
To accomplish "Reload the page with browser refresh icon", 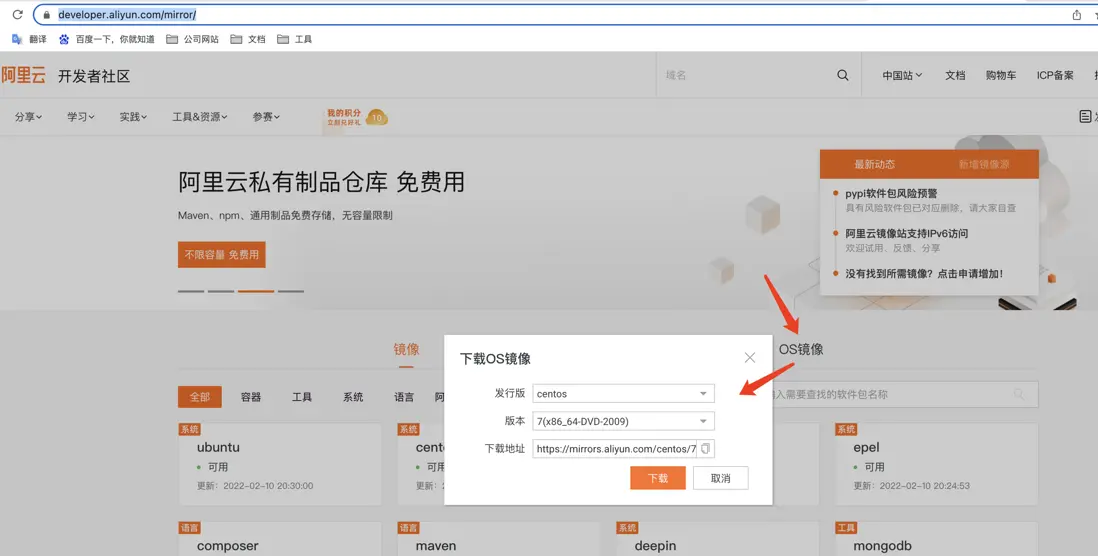I will click(x=18, y=15).
